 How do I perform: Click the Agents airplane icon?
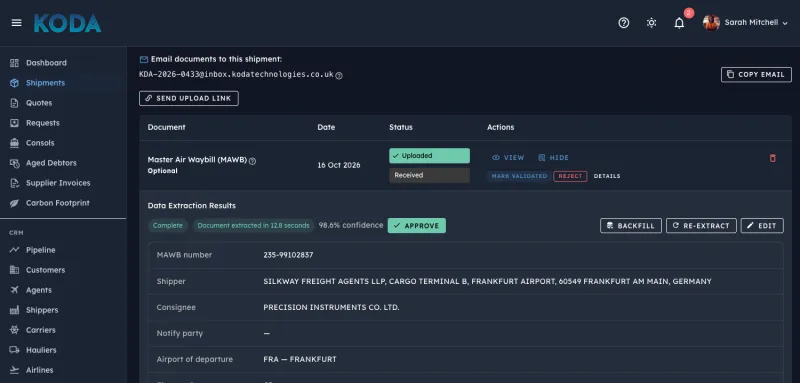click(14, 290)
